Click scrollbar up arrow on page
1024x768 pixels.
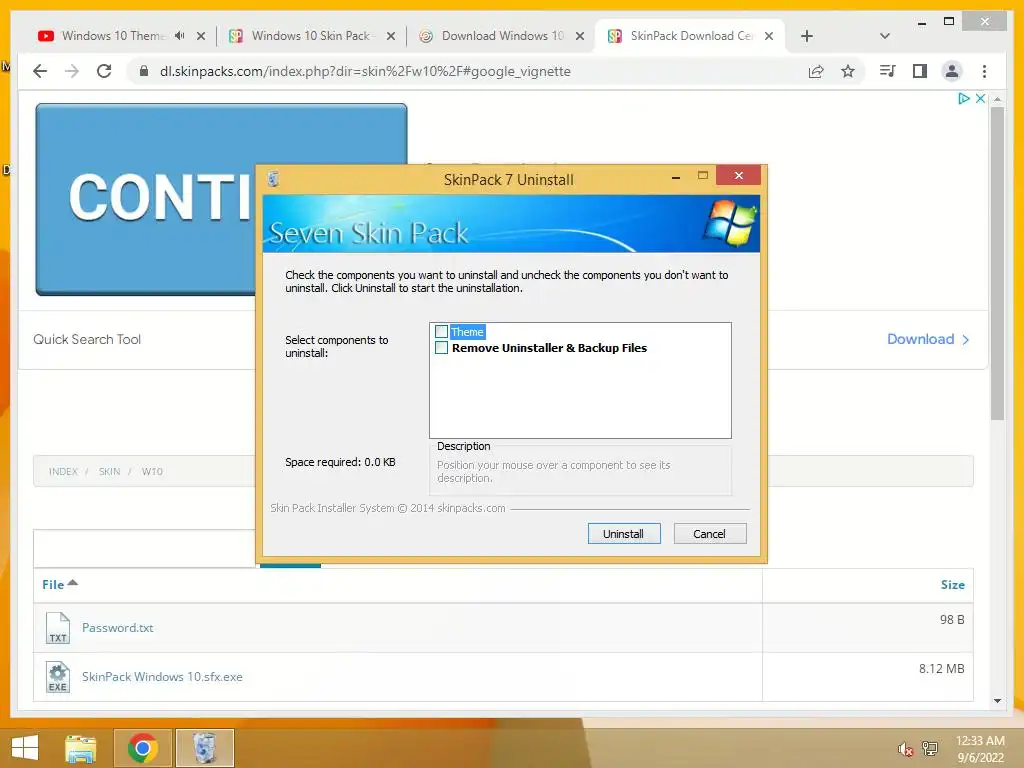(x=997, y=99)
